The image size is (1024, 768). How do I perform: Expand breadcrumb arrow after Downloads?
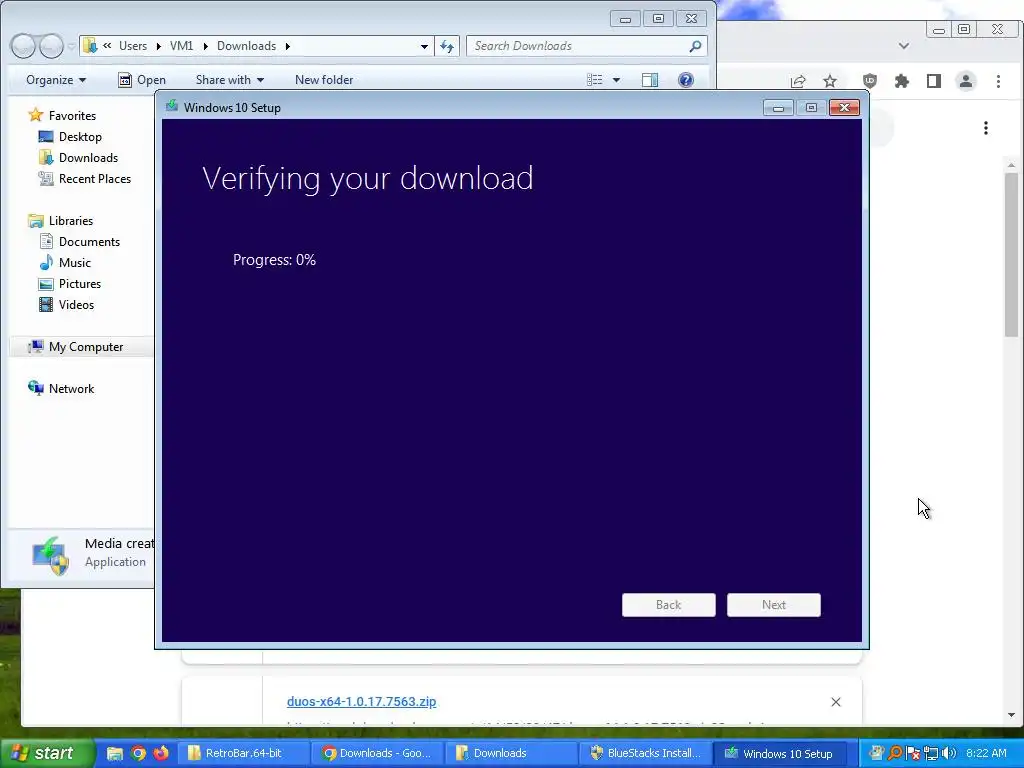point(287,46)
